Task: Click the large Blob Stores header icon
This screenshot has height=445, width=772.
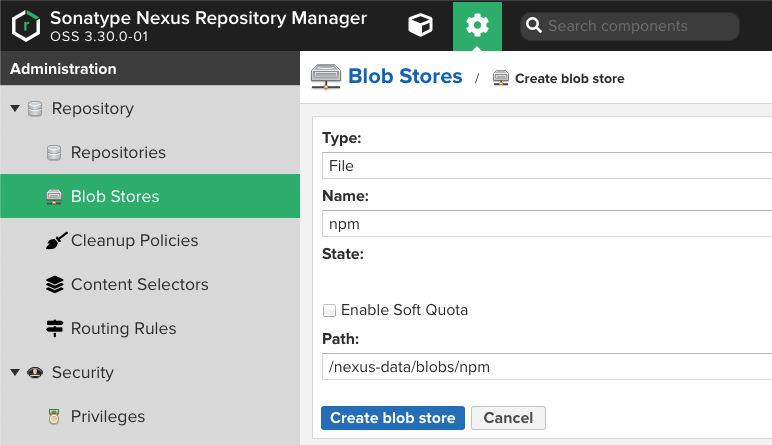Action: coord(325,77)
